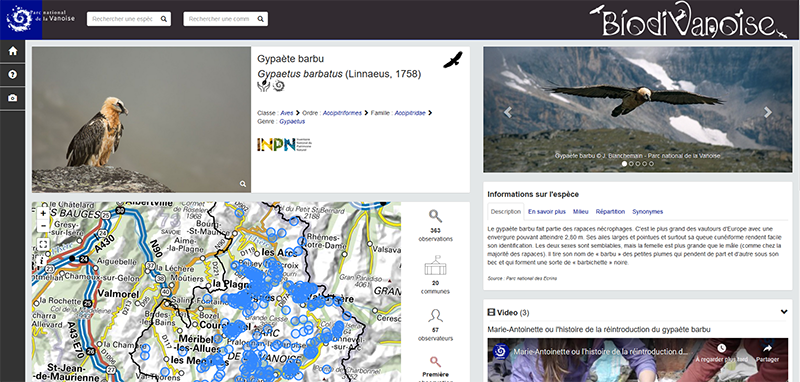
Task: Open the home icon in sidebar
Action: (x=13, y=51)
